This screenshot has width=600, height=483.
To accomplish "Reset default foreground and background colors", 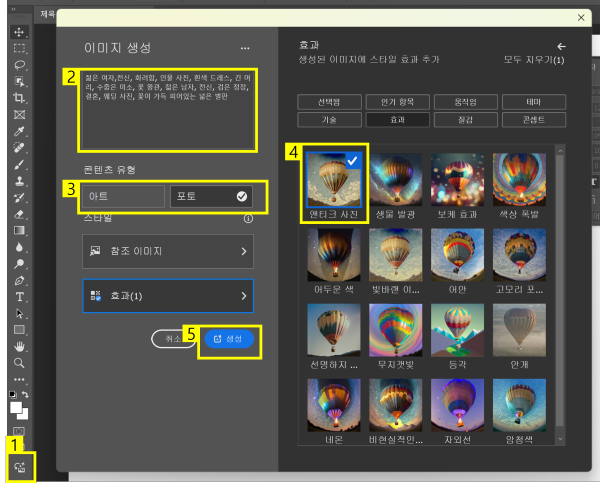I will pos(13,394).
